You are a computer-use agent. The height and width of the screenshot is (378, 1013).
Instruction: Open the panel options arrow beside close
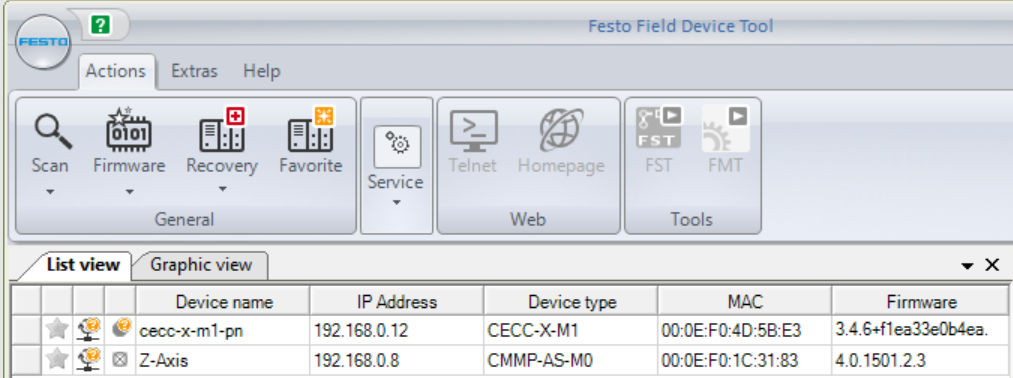pos(967,266)
